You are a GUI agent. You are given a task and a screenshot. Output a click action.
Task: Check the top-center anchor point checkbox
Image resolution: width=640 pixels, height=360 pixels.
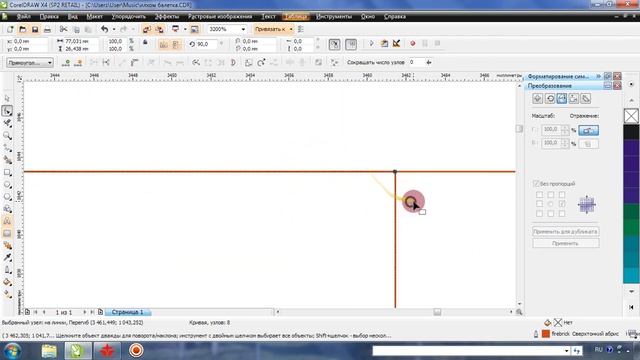[x=551, y=195]
